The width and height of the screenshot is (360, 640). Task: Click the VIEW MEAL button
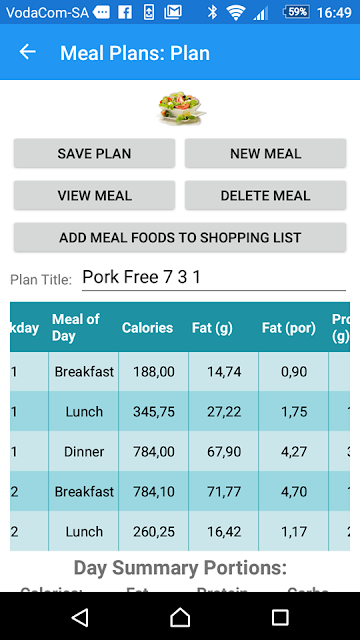pos(94,196)
